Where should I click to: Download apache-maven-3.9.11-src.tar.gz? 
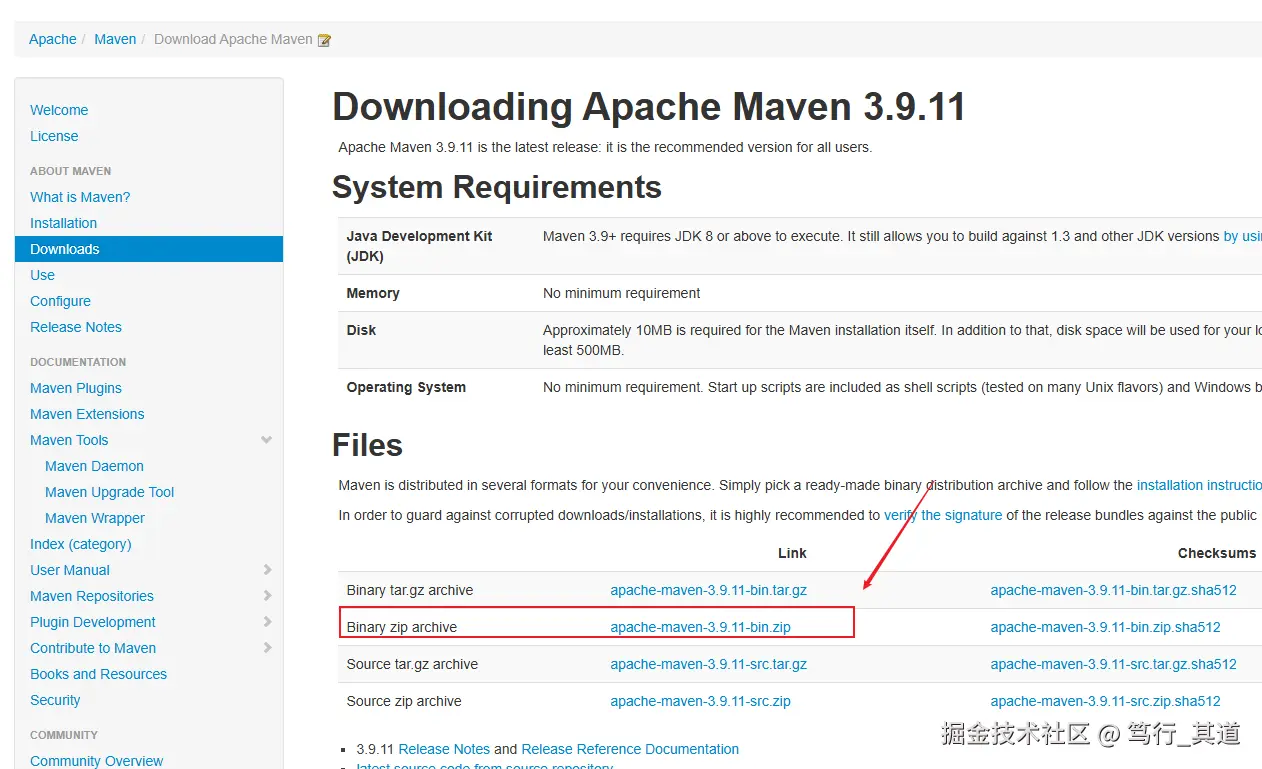pyautogui.click(x=709, y=664)
